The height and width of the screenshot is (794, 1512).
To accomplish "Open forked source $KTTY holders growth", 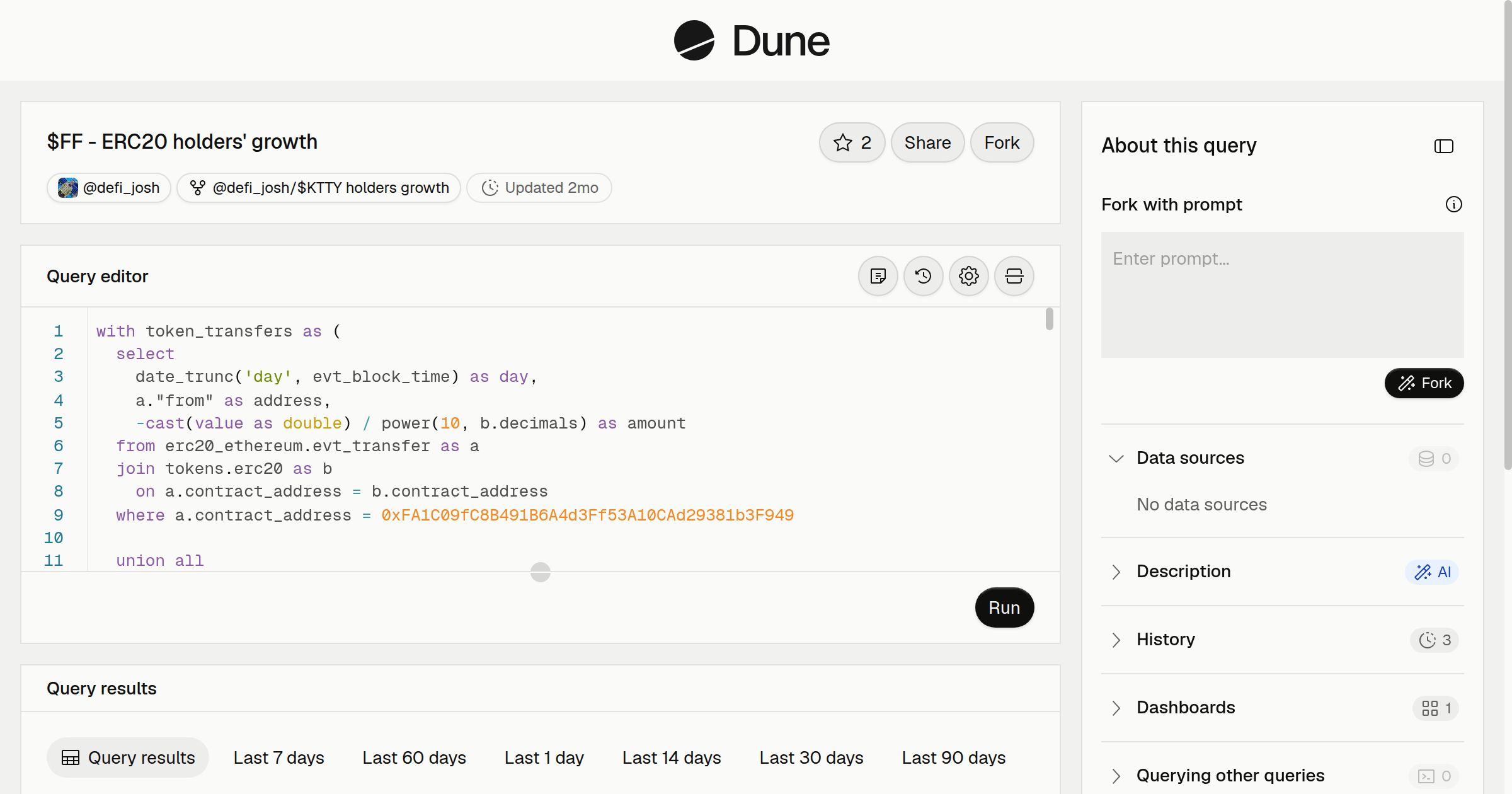I will click(319, 188).
